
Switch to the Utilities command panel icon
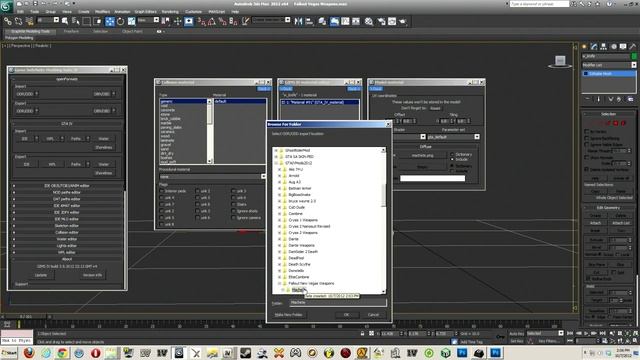tap(633, 47)
